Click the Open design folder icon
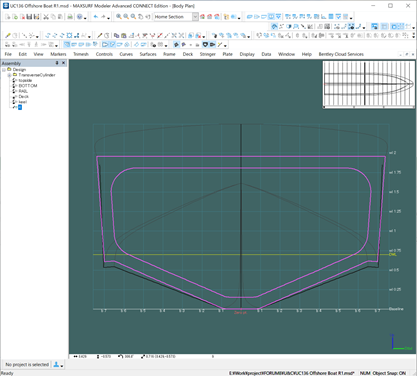417x376 pixels. (15, 17)
